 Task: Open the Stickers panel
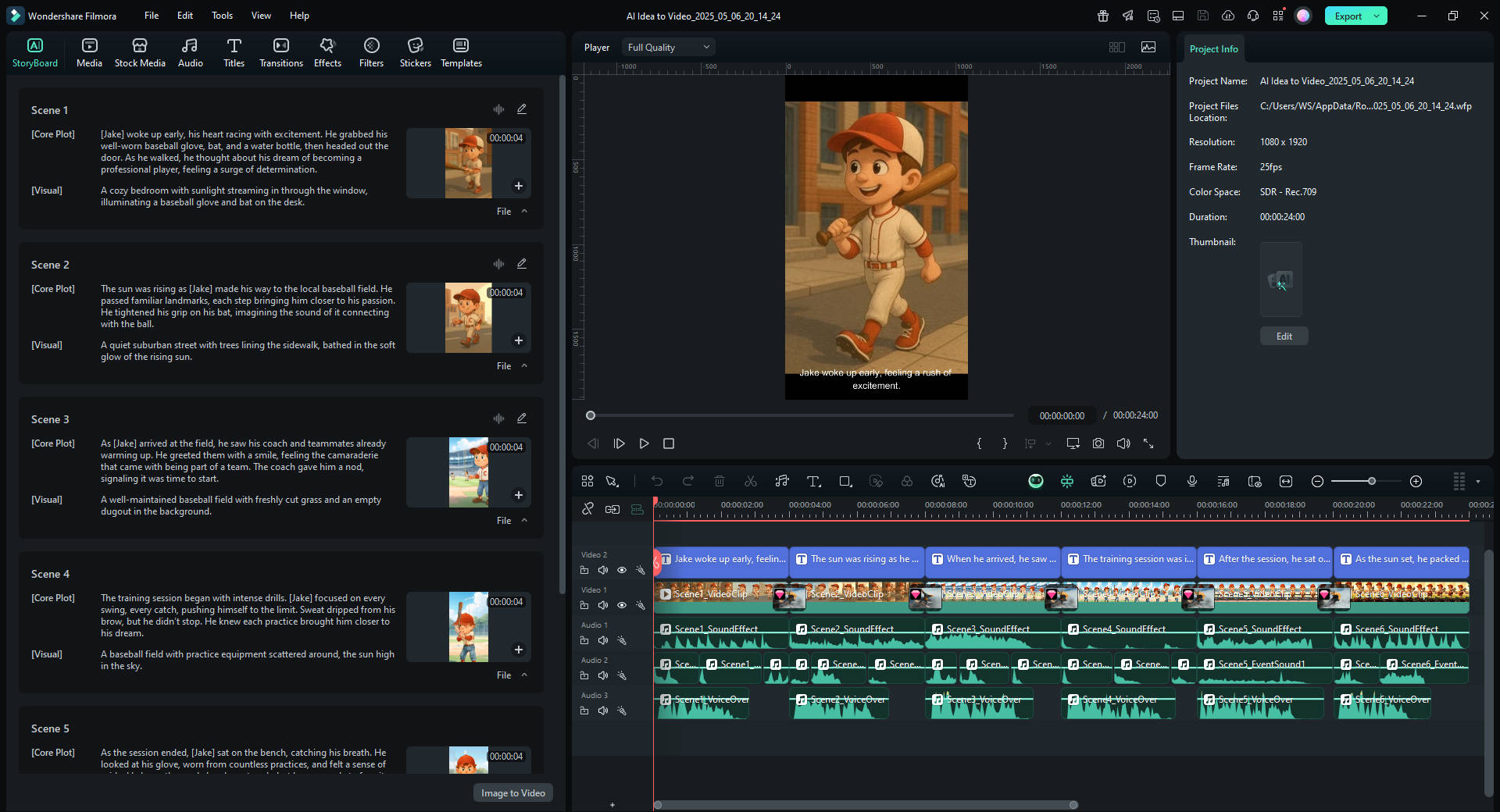[x=415, y=52]
